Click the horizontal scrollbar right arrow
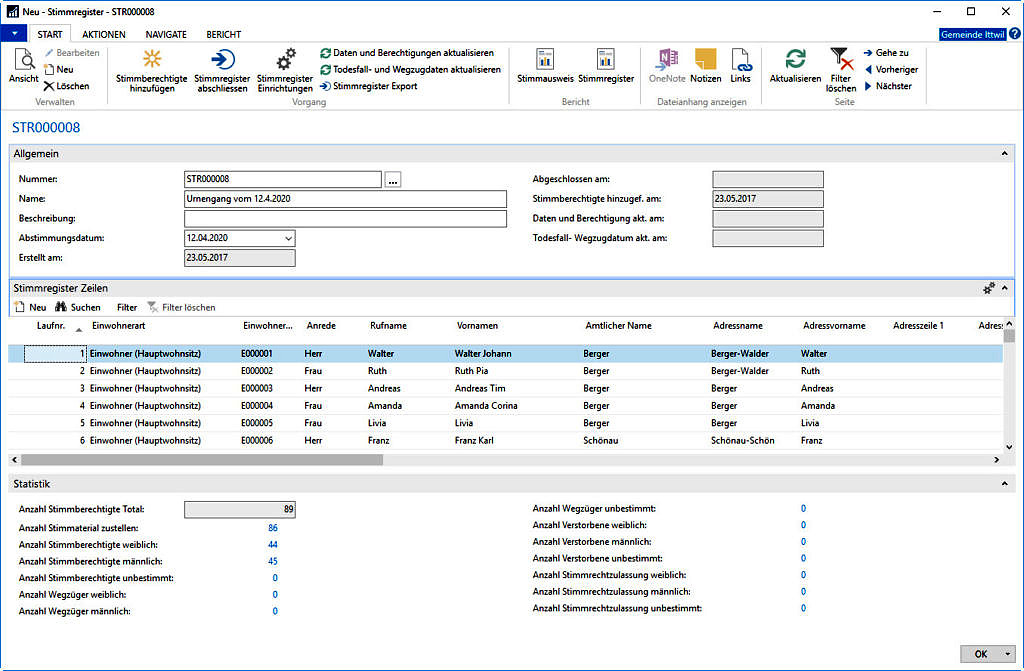The height and width of the screenshot is (671, 1024). click(x=997, y=460)
